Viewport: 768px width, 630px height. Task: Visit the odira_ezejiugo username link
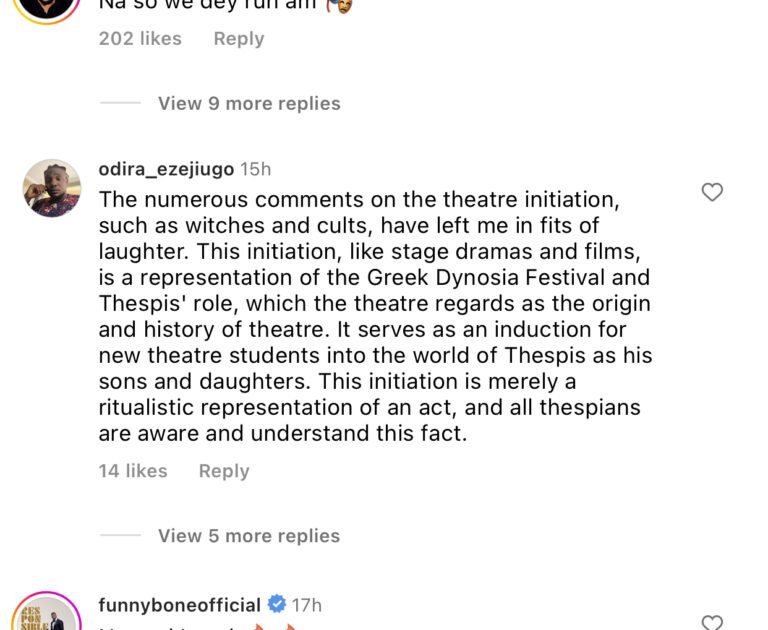click(165, 169)
